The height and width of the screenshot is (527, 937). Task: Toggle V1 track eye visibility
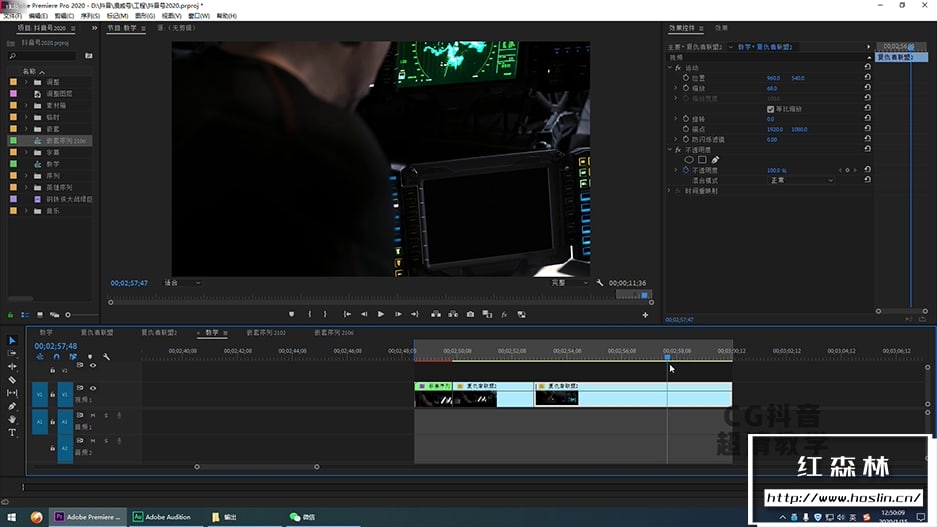click(93, 388)
